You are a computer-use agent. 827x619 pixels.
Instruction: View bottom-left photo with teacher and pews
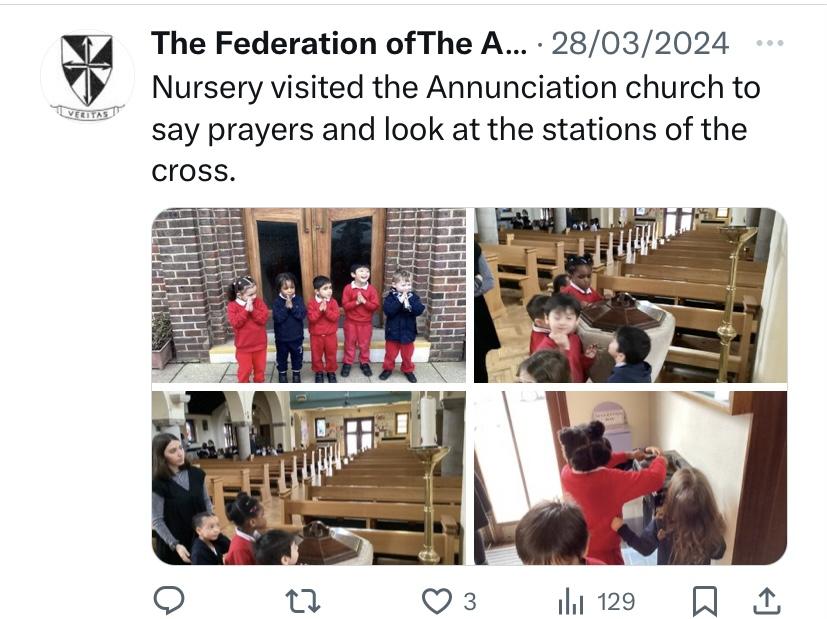click(x=308, y=478)
